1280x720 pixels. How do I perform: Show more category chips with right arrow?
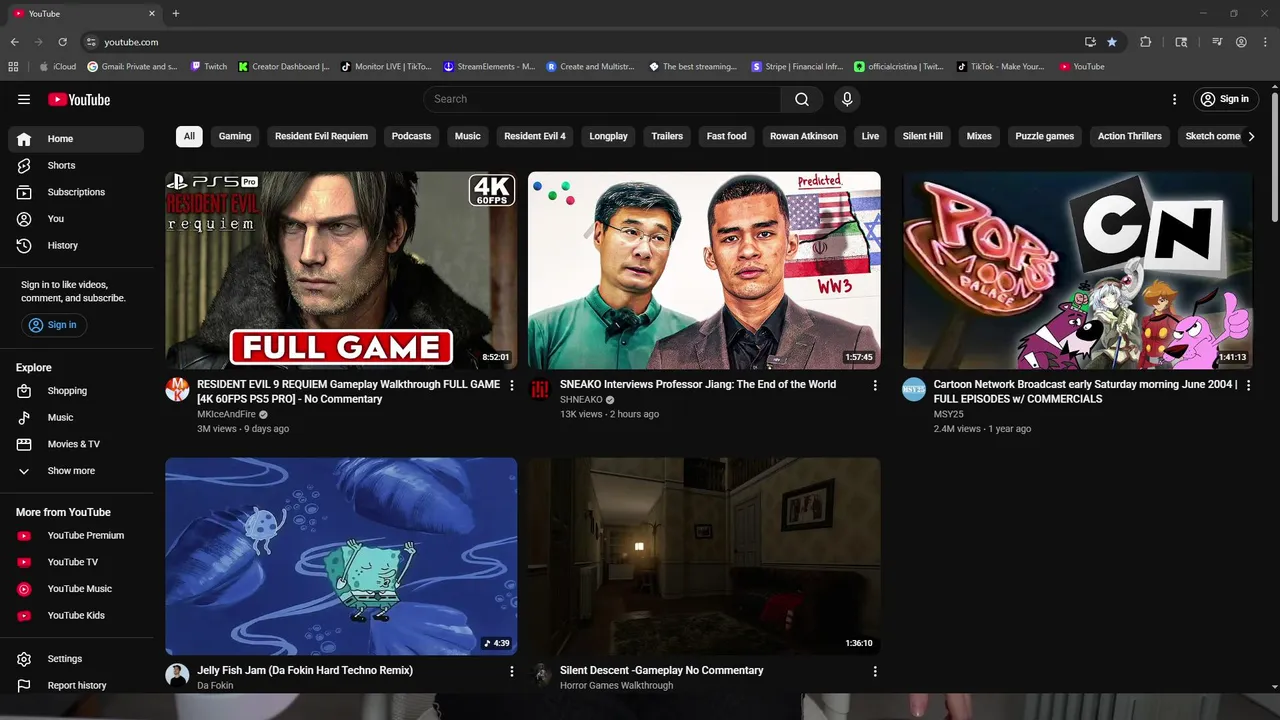pos(1251,136)
